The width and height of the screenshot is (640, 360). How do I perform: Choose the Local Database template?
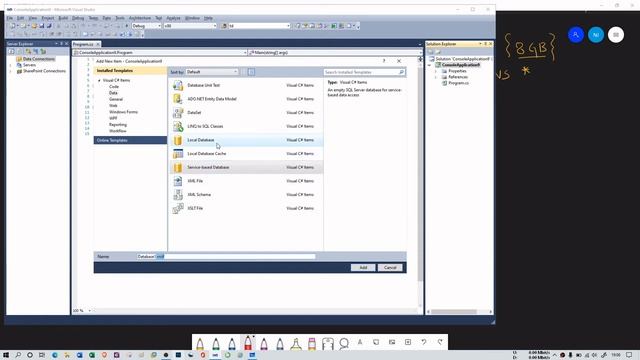(246, 140)
